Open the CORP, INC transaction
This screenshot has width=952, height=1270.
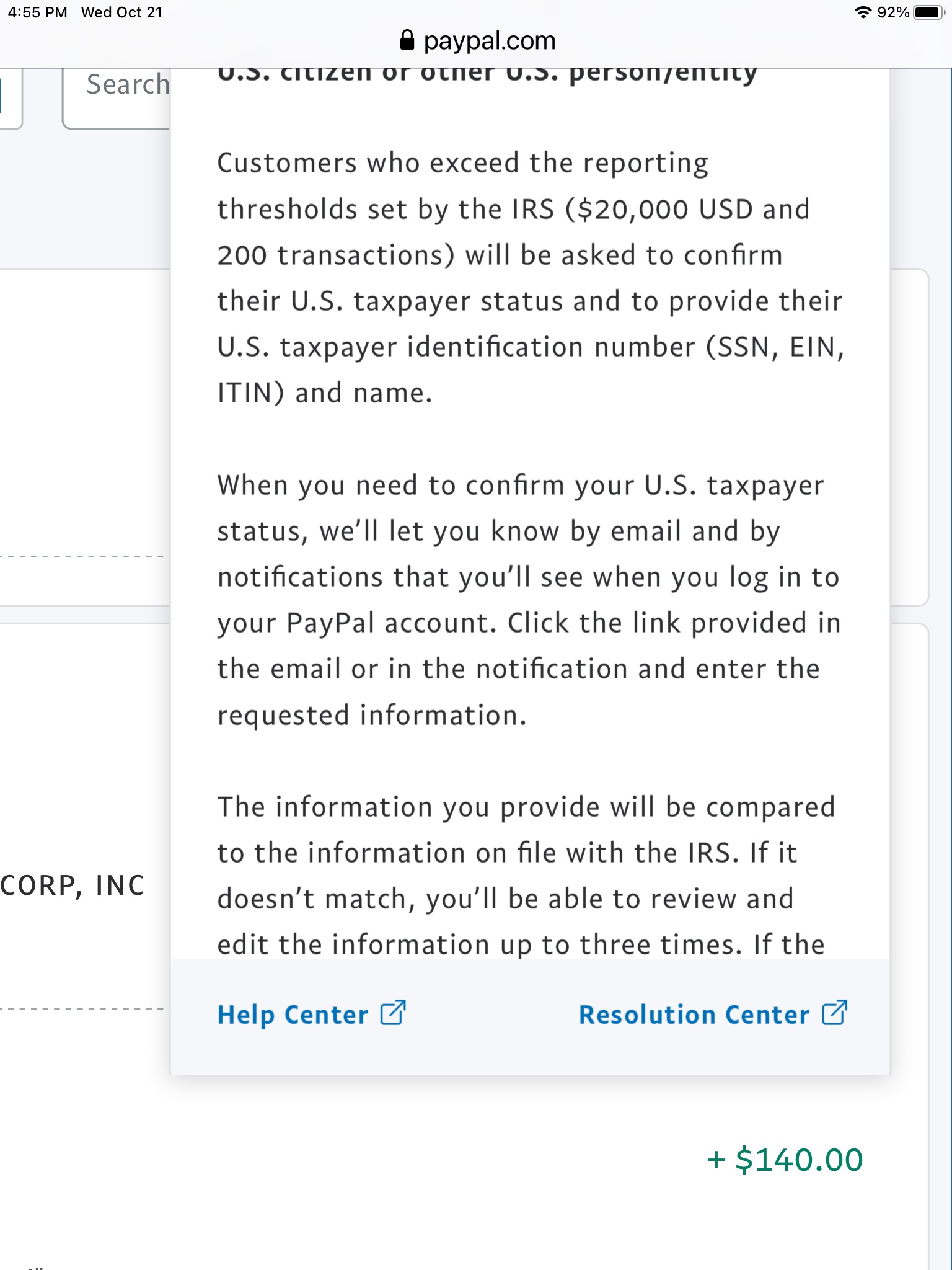pyautogui.click(x=72, y=886)
